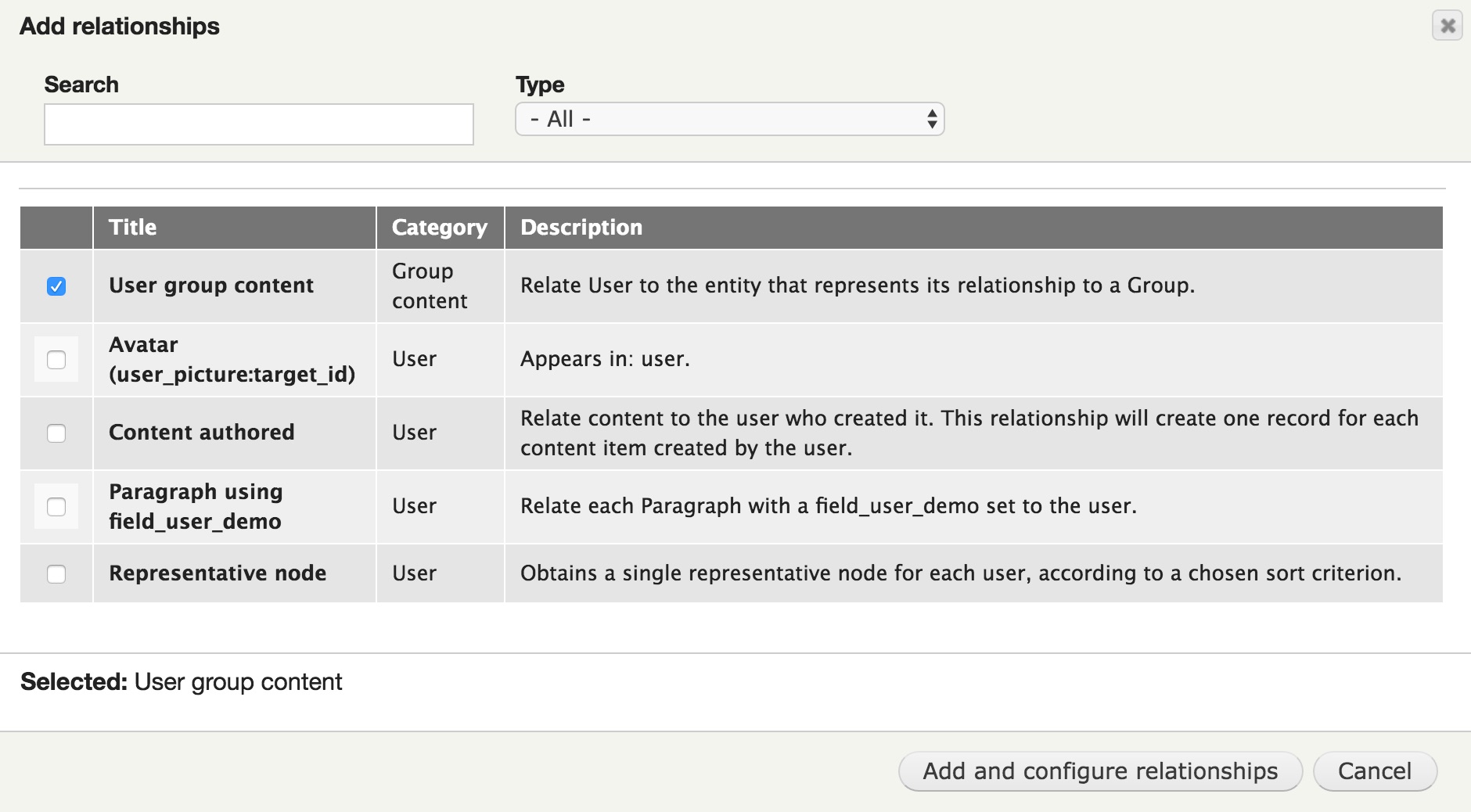The height and width of the screenshot is (812, 1471).
Task: Check the Avatar user_picture checkbox
Action: (x=56, y=360)
